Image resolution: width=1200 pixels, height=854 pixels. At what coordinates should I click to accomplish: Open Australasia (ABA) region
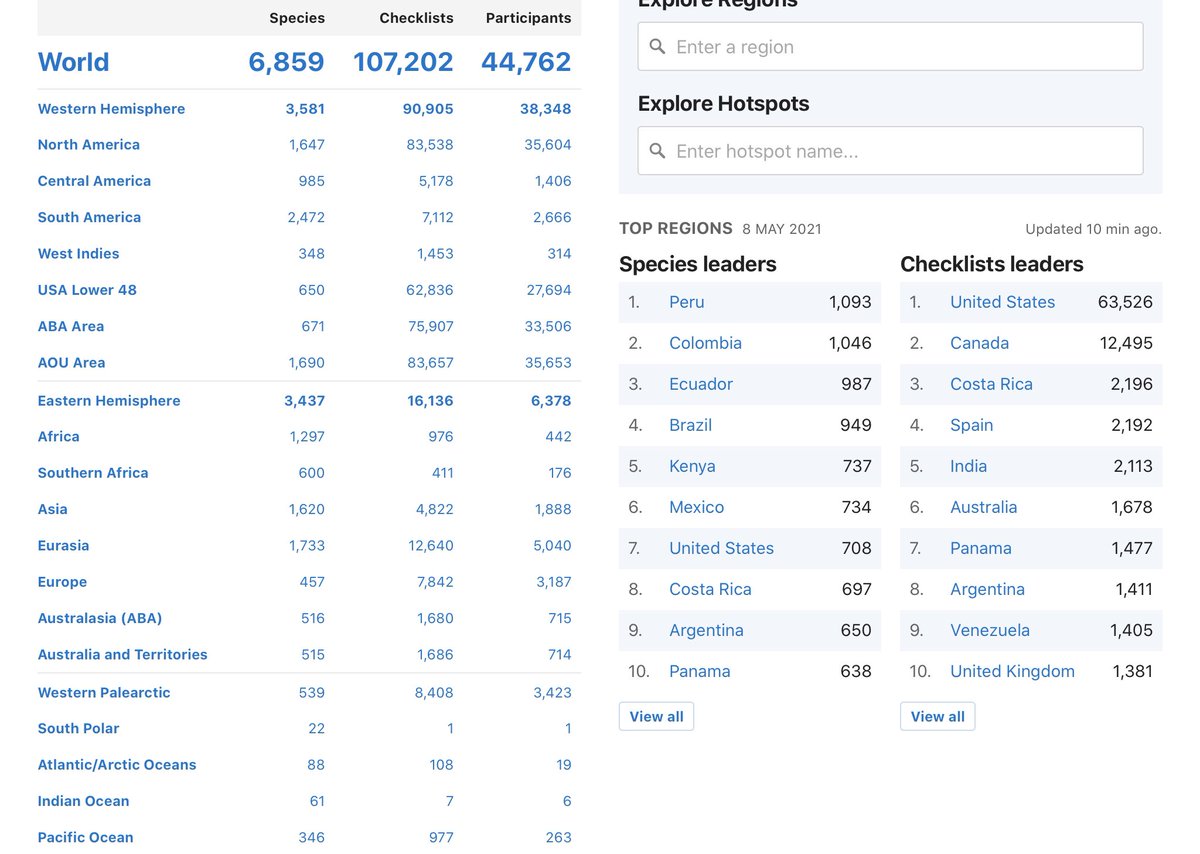pyautogui.click(x=100, y=618)
